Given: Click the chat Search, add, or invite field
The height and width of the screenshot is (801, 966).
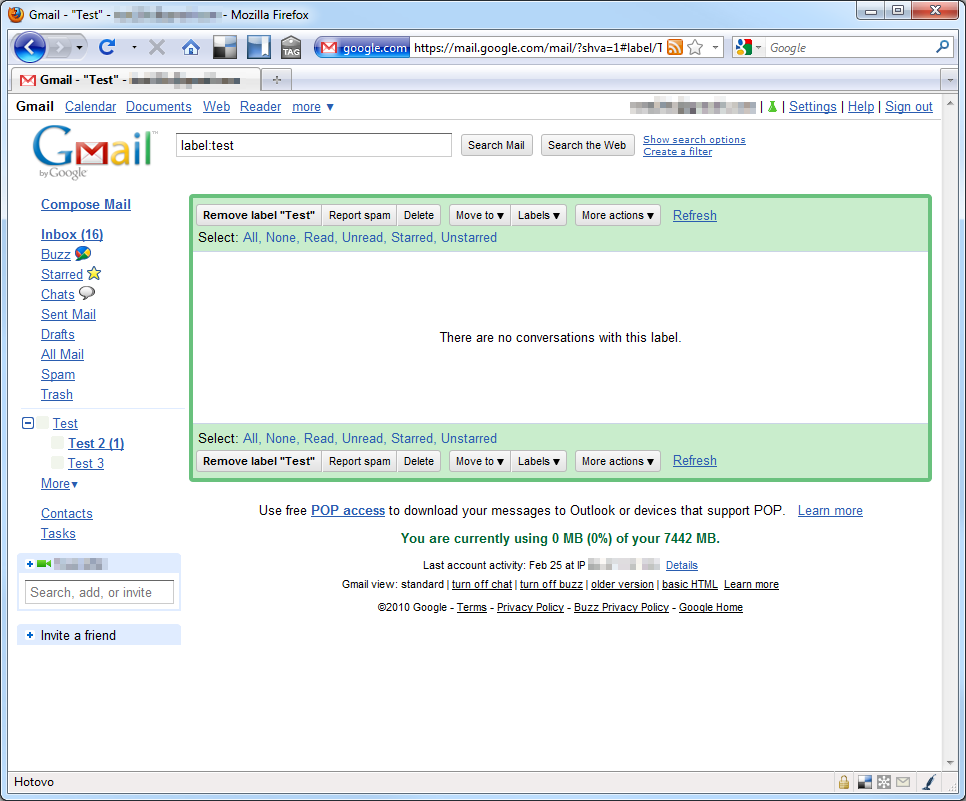Looking at the screenshot, I should coord(99,592).
